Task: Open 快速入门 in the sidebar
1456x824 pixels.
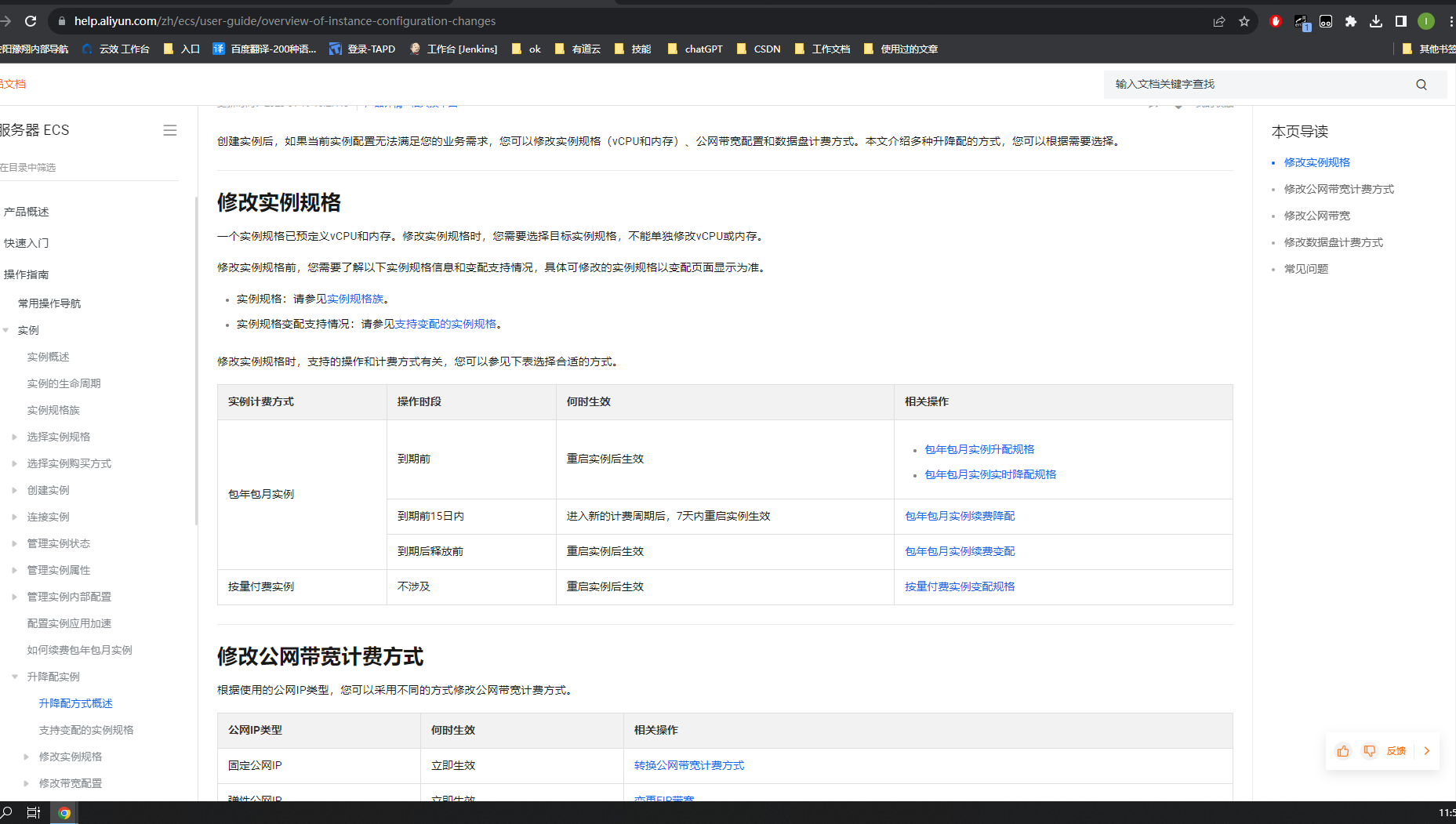Action: tap(26, 243)
